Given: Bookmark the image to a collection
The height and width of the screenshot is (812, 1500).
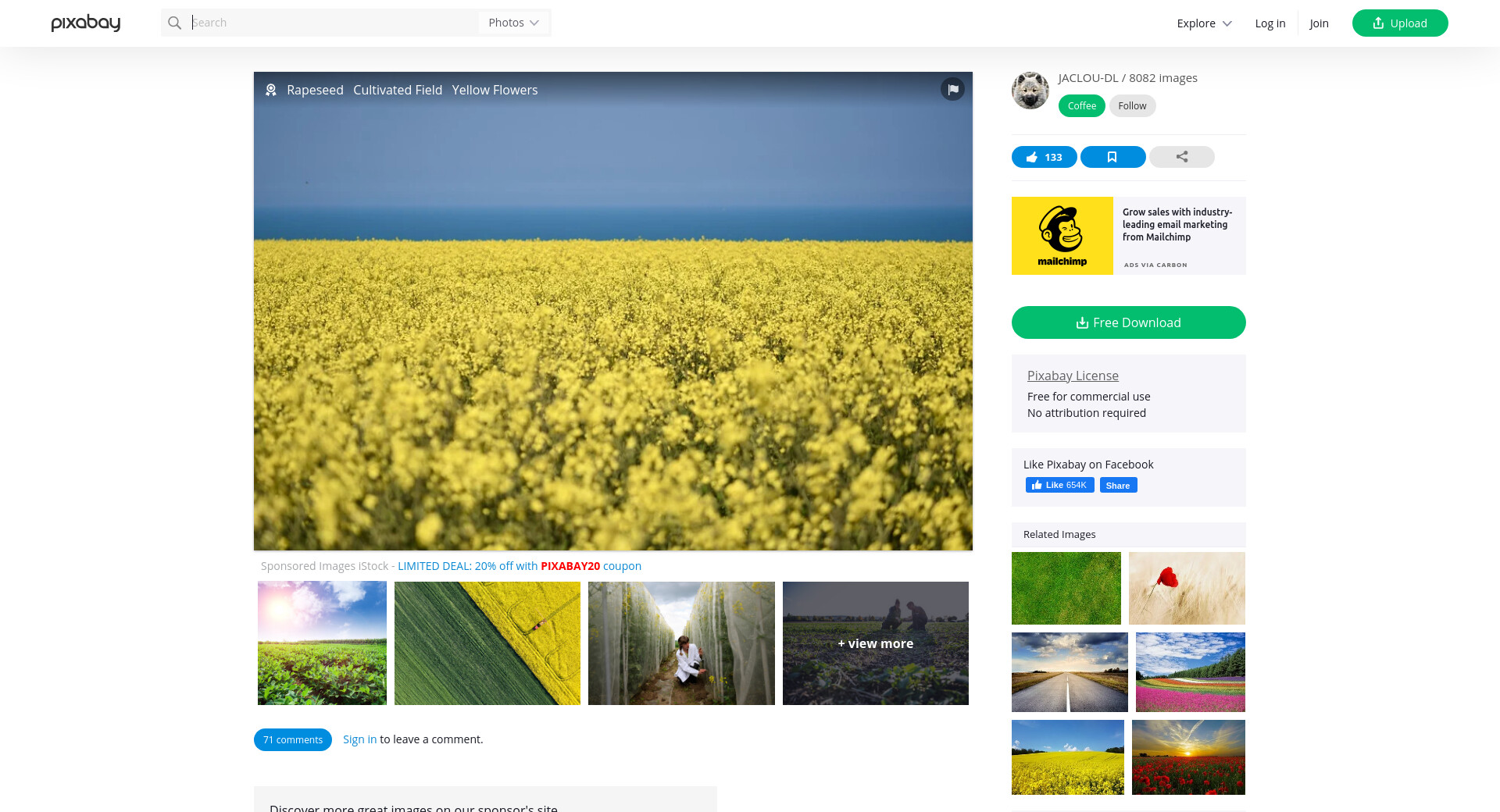Looking at the screenshot, I should click(1112, 157).
